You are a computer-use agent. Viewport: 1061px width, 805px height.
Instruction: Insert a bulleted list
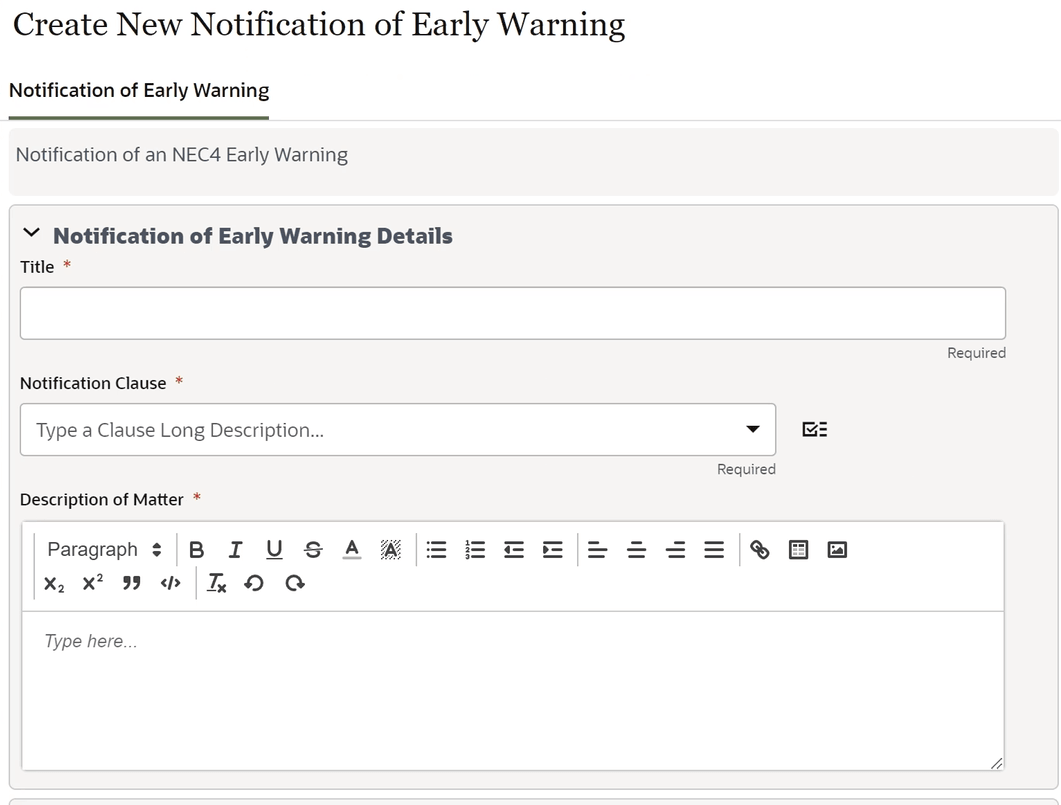coord(435,549)
